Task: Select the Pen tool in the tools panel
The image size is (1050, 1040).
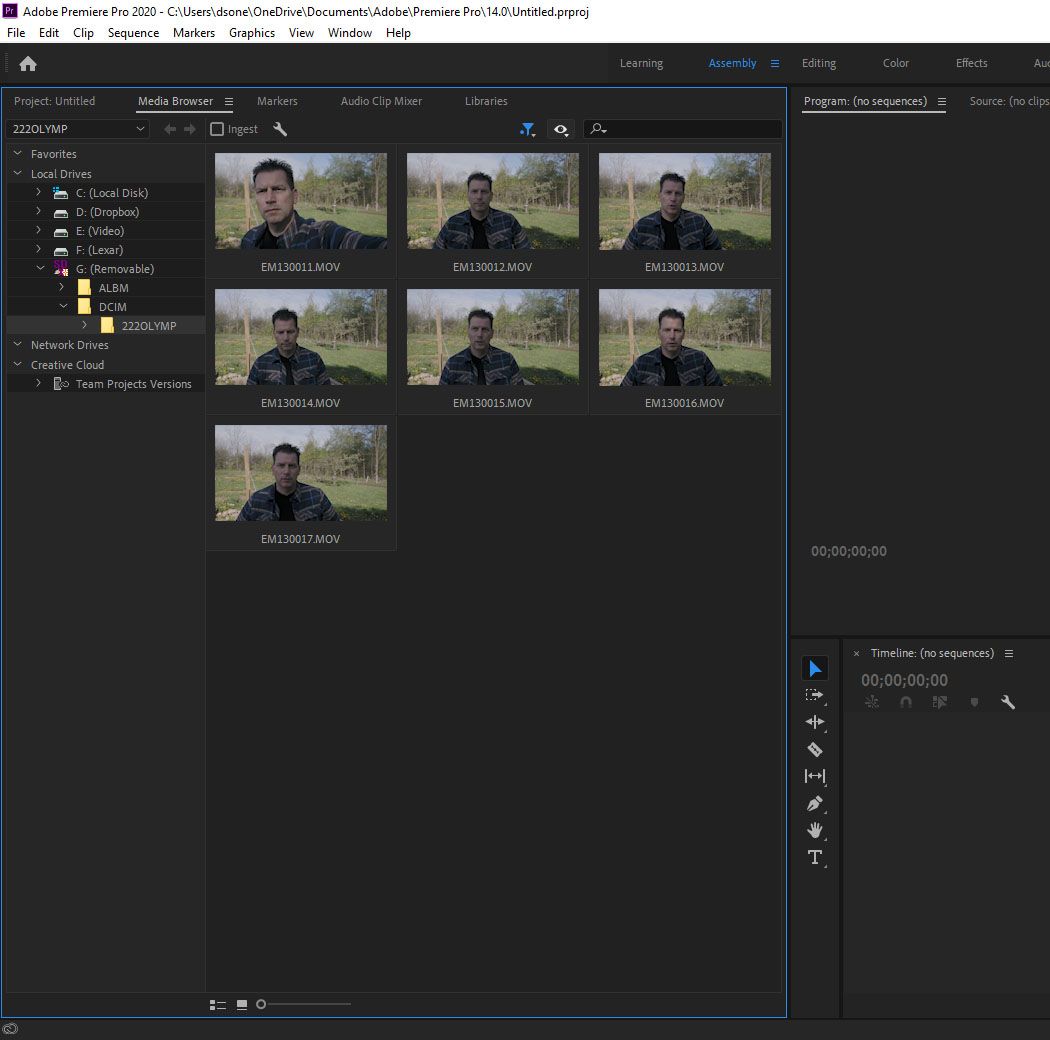Action: point(815,803)
